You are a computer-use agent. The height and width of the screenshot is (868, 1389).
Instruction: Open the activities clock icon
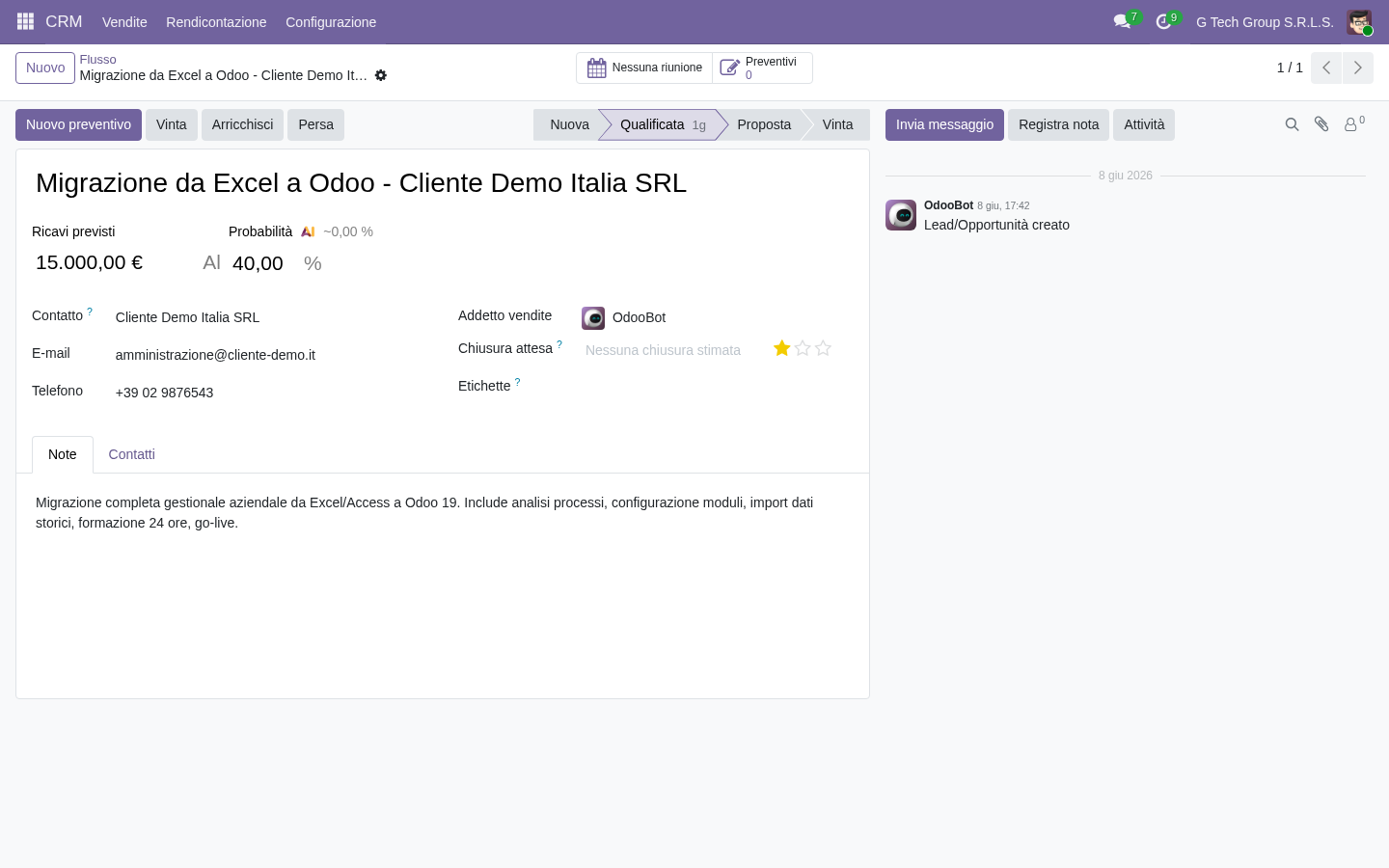click(1163, 21)
